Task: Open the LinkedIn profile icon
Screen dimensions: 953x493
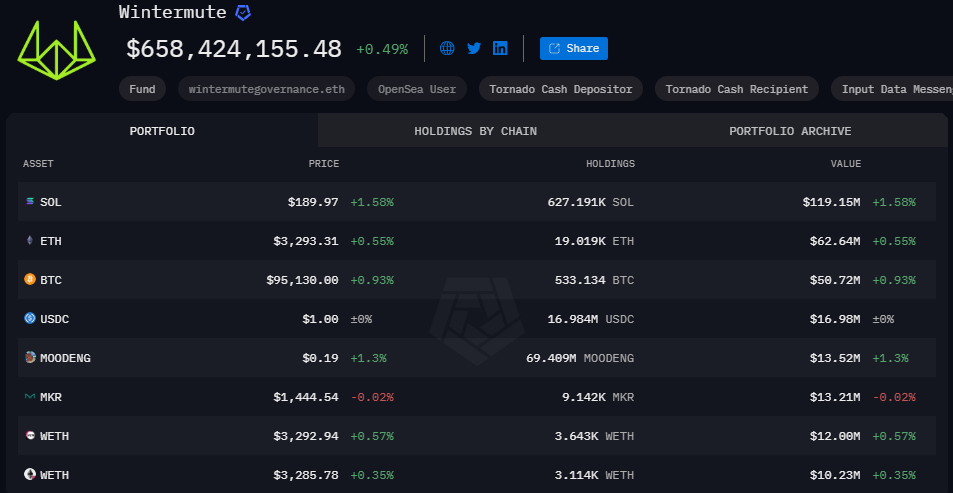Action: 500,49
